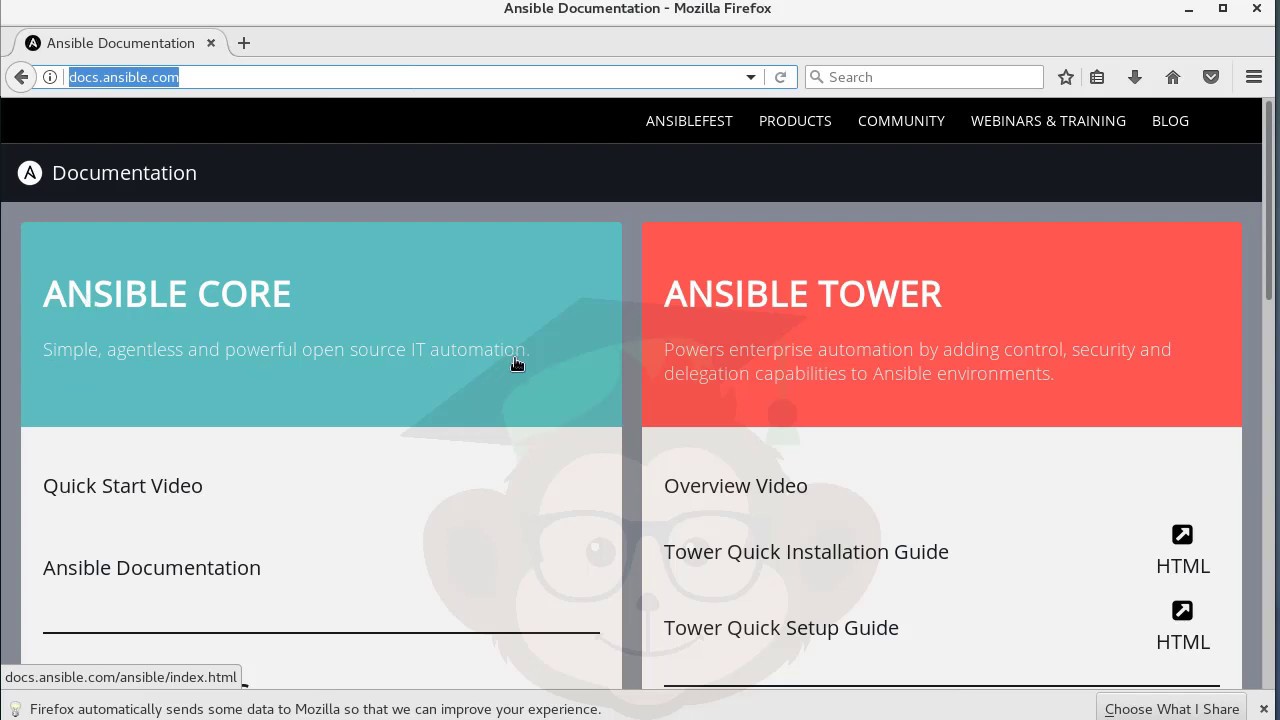Image resolution: width=1280 pixels, height=720 pixels.
Task: Focus the browser Search input field
Action: [x=924, y=77]
